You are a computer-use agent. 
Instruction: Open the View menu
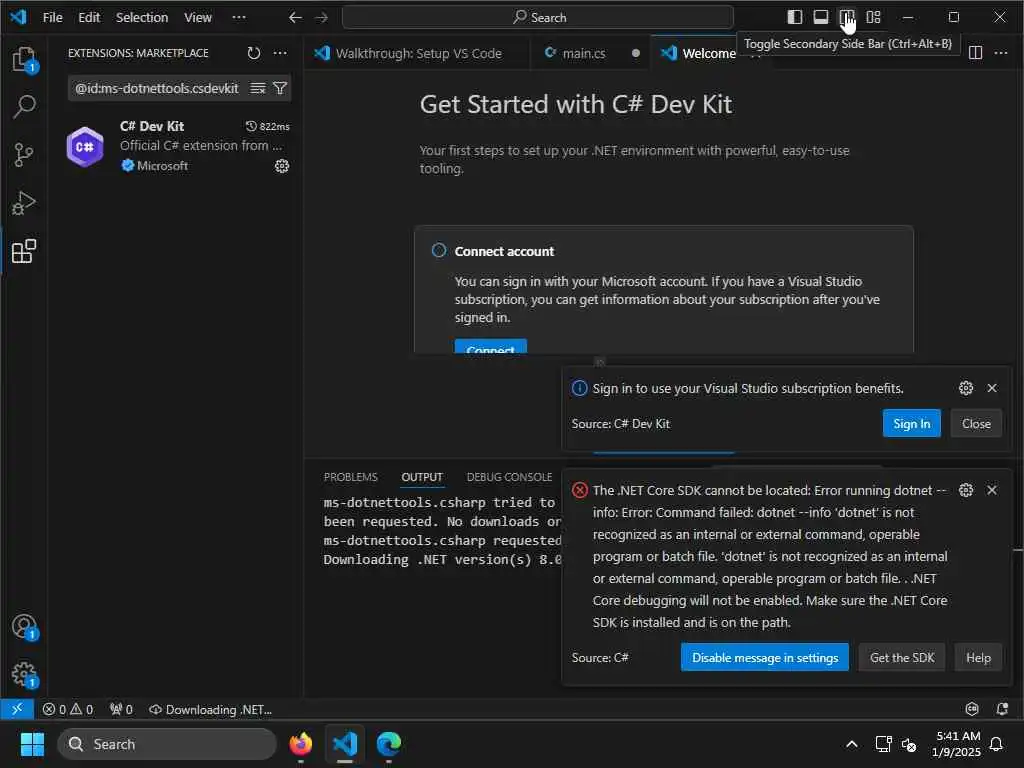(x=197, y=18)
